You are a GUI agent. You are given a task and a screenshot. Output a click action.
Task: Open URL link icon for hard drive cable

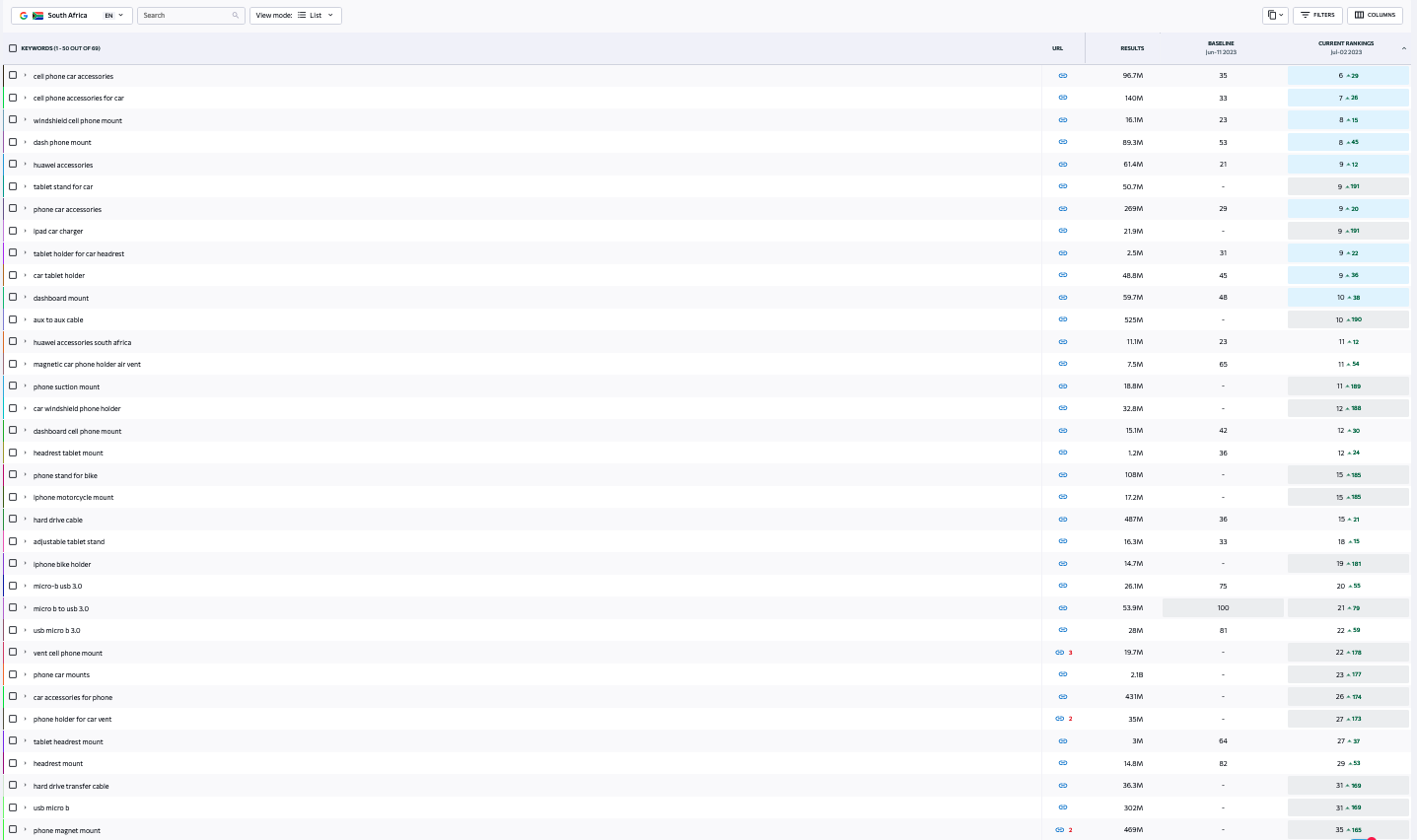[1062, 520]
